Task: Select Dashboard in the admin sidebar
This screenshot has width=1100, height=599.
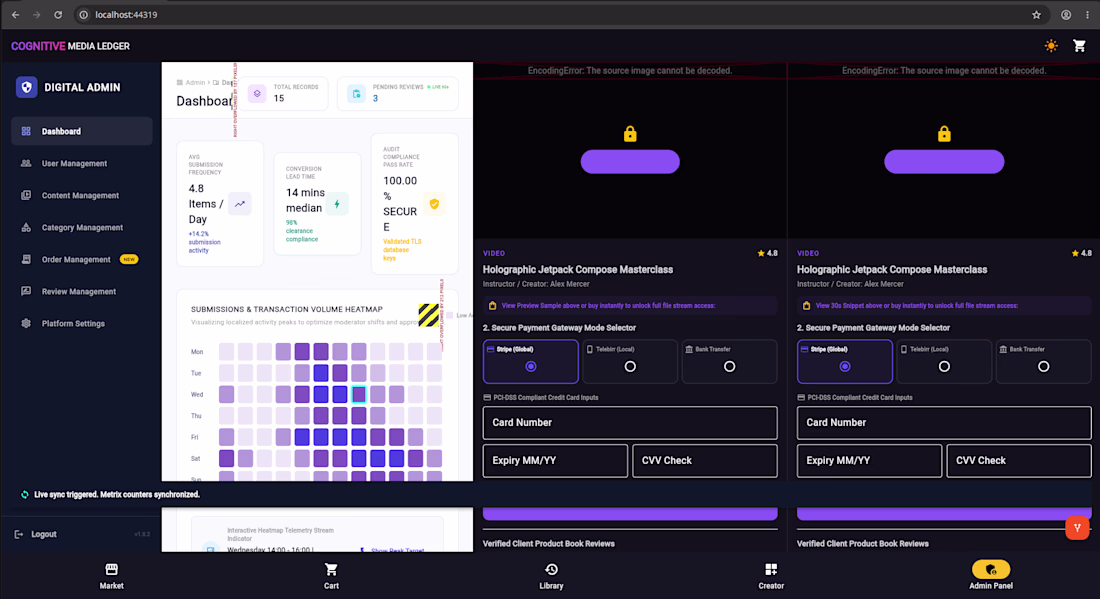Action: pos(81,131)
